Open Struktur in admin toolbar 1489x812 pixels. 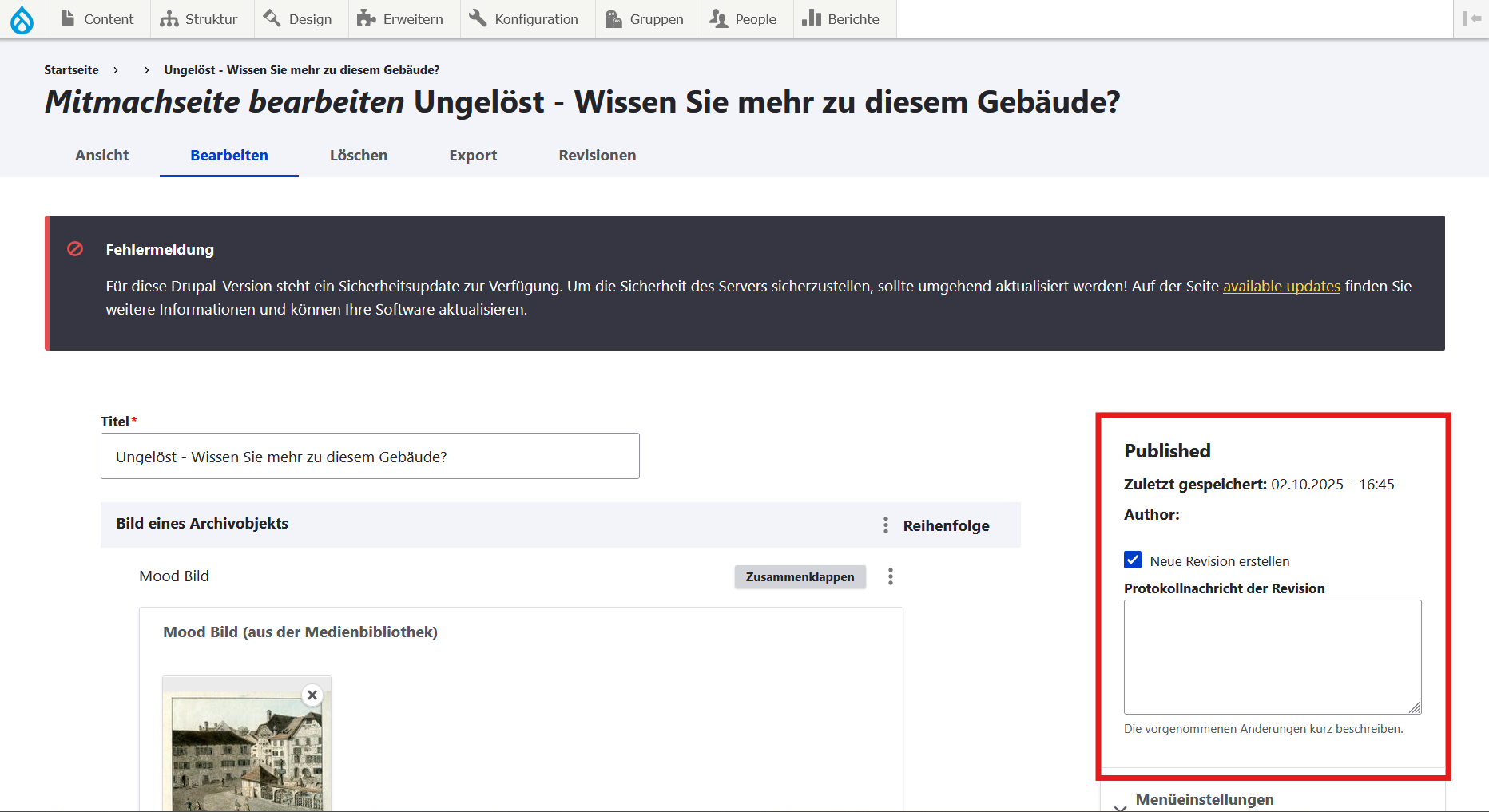click(x=200, y=18)
